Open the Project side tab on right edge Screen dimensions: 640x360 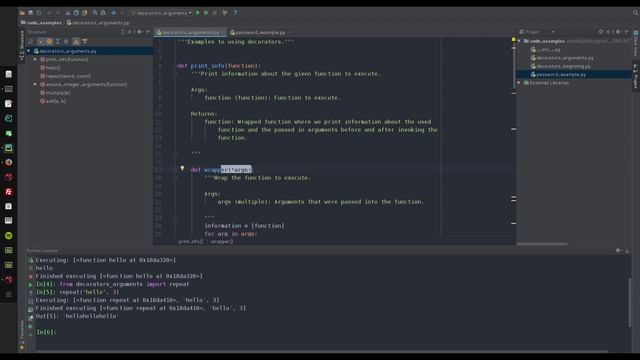(x=636, y=76)
